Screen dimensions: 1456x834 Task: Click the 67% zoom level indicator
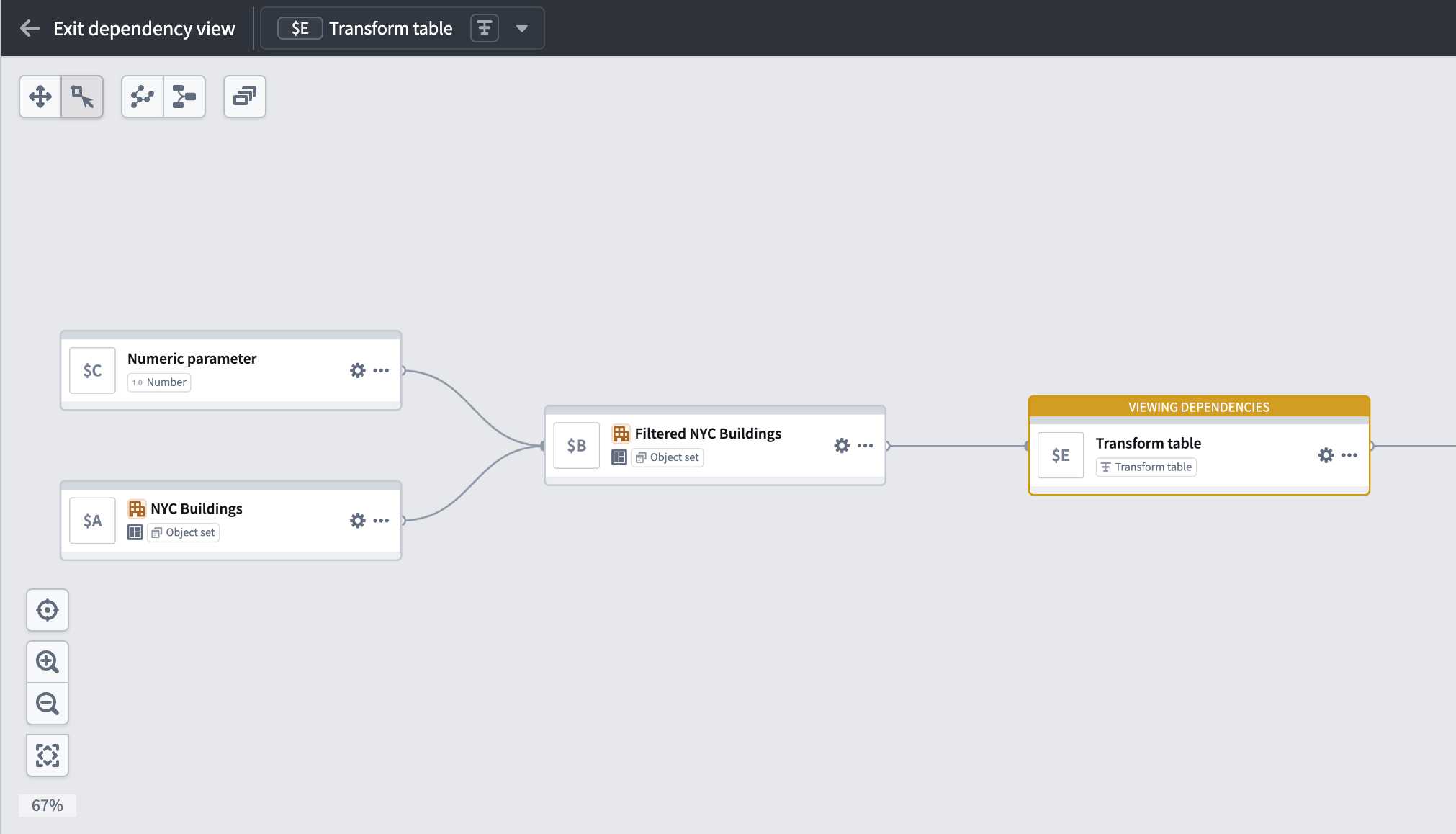47,804
